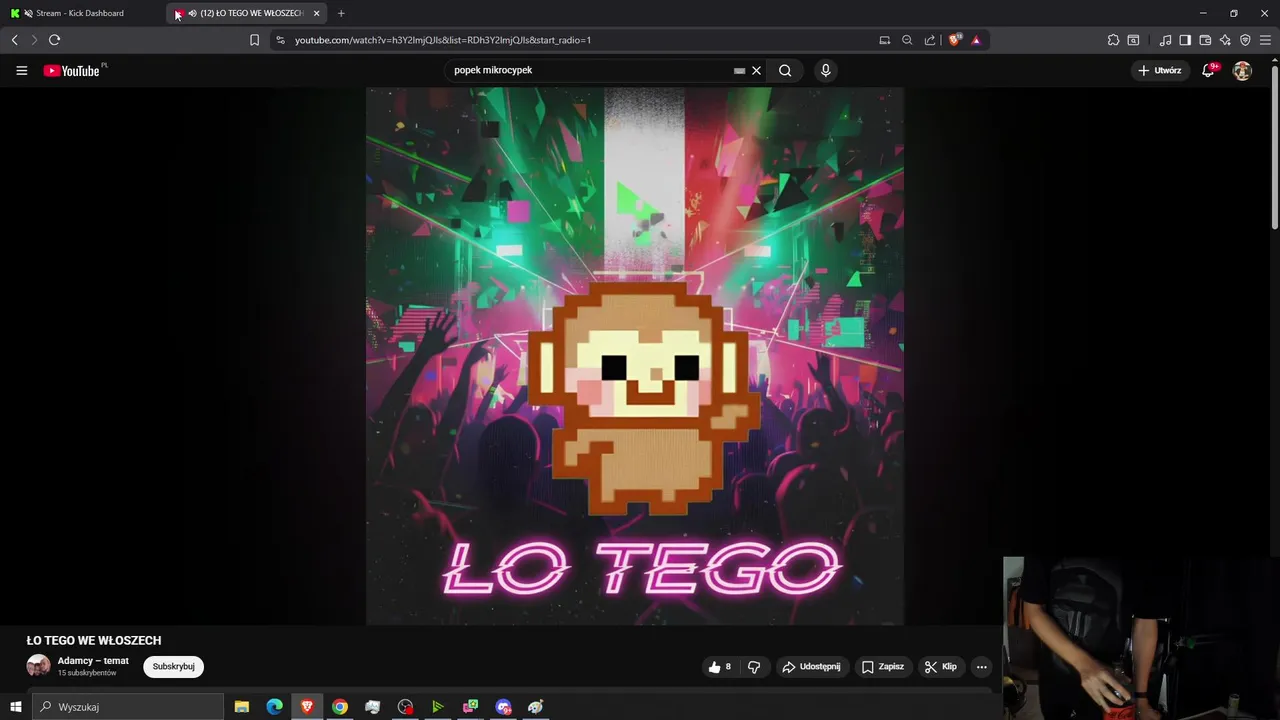Click Udostępnij share button
This screenshot has height=720, width=1280.
point(811,667)
